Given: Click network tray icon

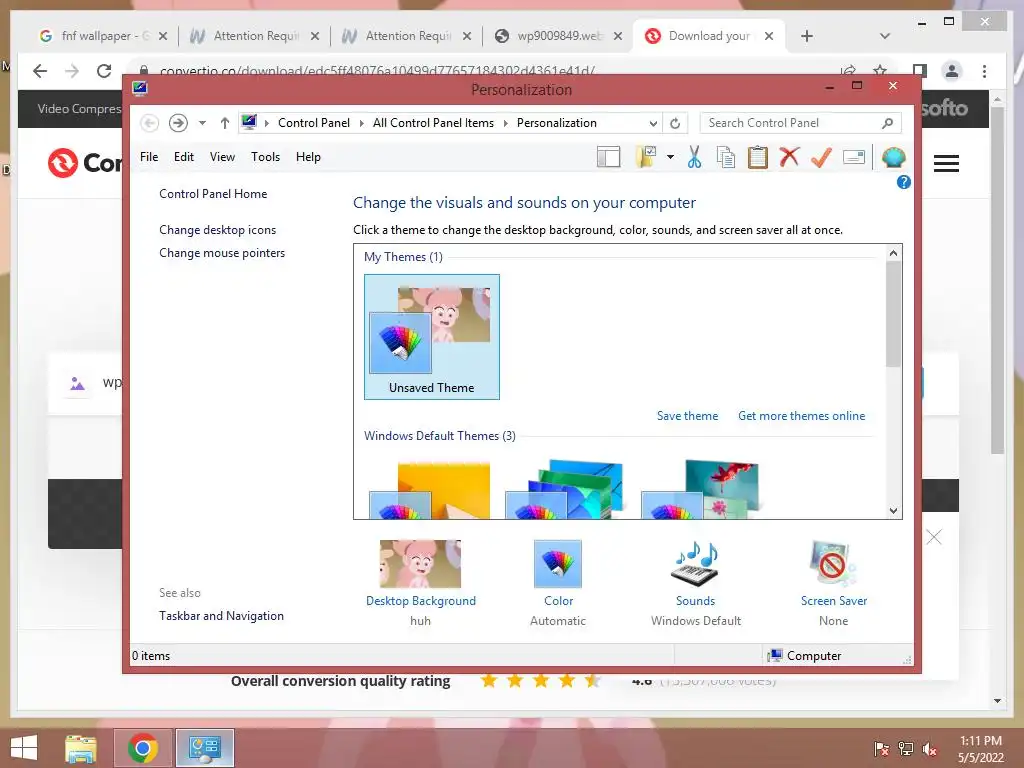Looking at the screenshot, I should [906, 749].
